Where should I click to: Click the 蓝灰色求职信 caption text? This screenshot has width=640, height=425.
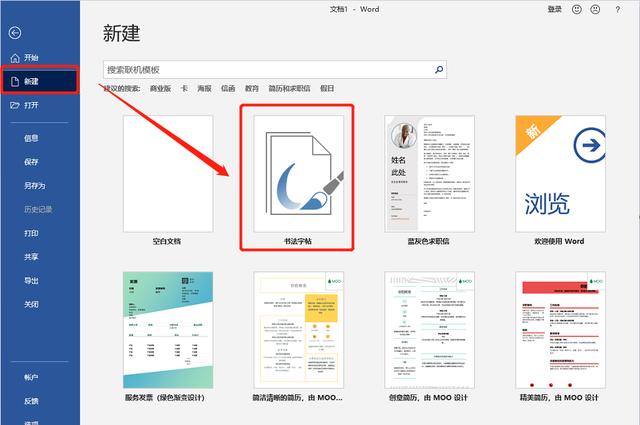click(429, 241)
